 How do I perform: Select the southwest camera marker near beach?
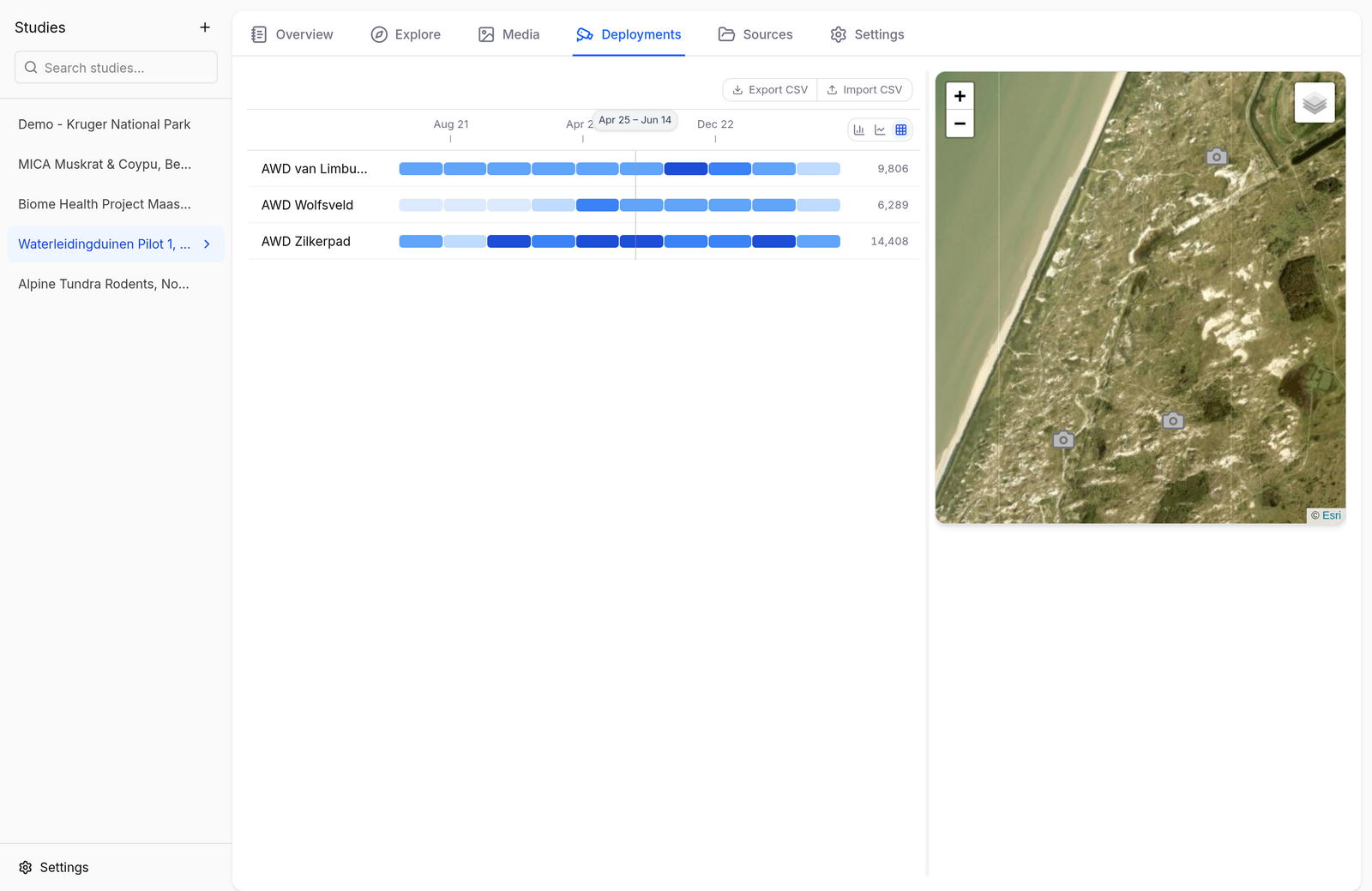click(x=1063, y=440)
